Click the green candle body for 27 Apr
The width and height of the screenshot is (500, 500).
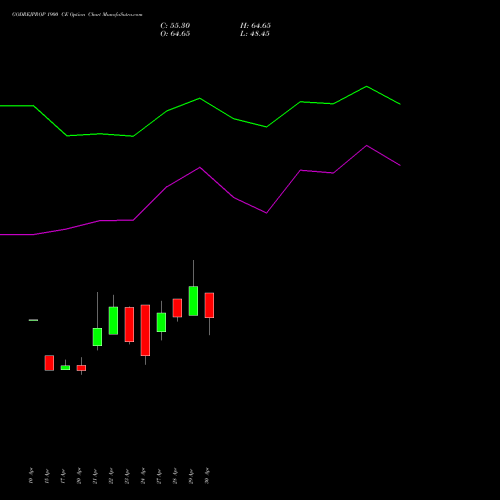tap(161, 322)
